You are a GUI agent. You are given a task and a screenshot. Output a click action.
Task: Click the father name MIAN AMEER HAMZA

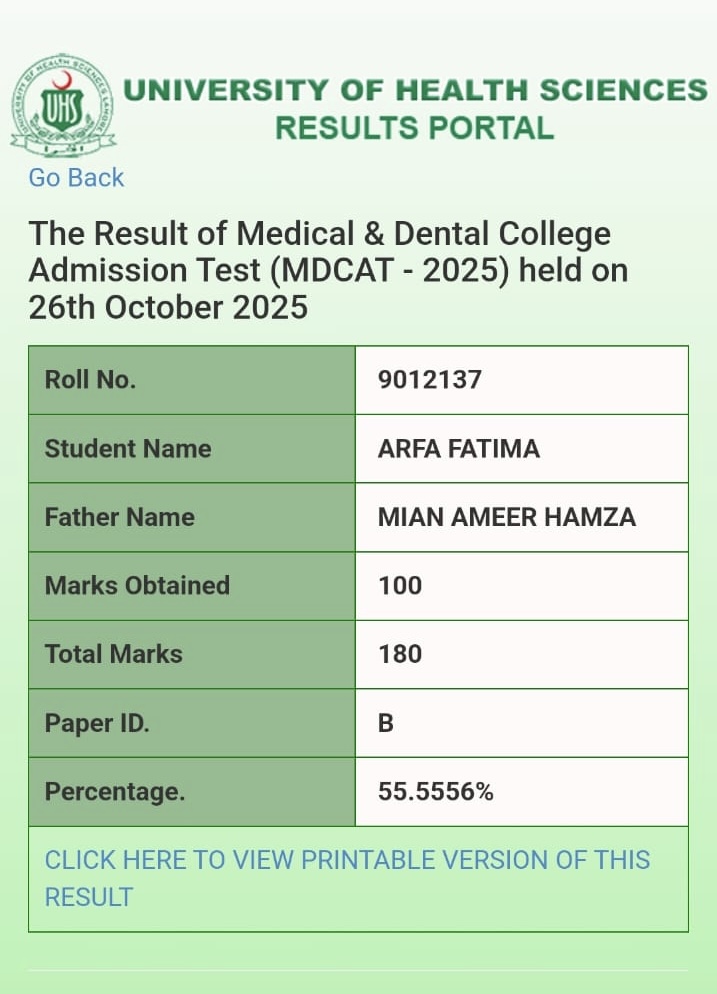tap(507, 517)
